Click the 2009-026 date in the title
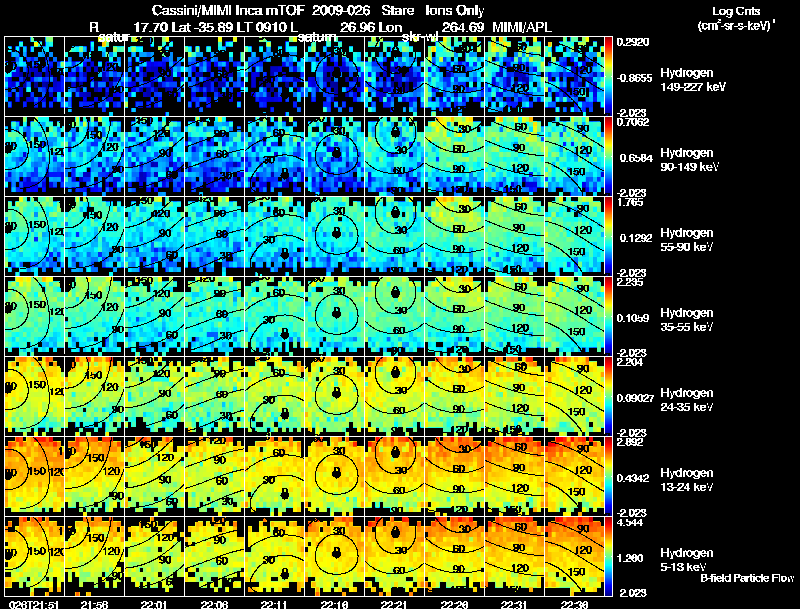 coord(340,11)
